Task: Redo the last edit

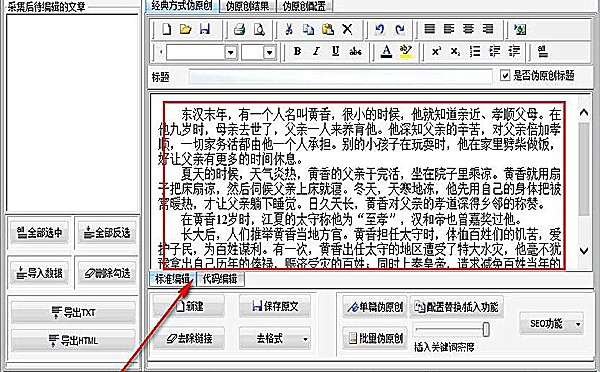Action: [x=400, y=29]
